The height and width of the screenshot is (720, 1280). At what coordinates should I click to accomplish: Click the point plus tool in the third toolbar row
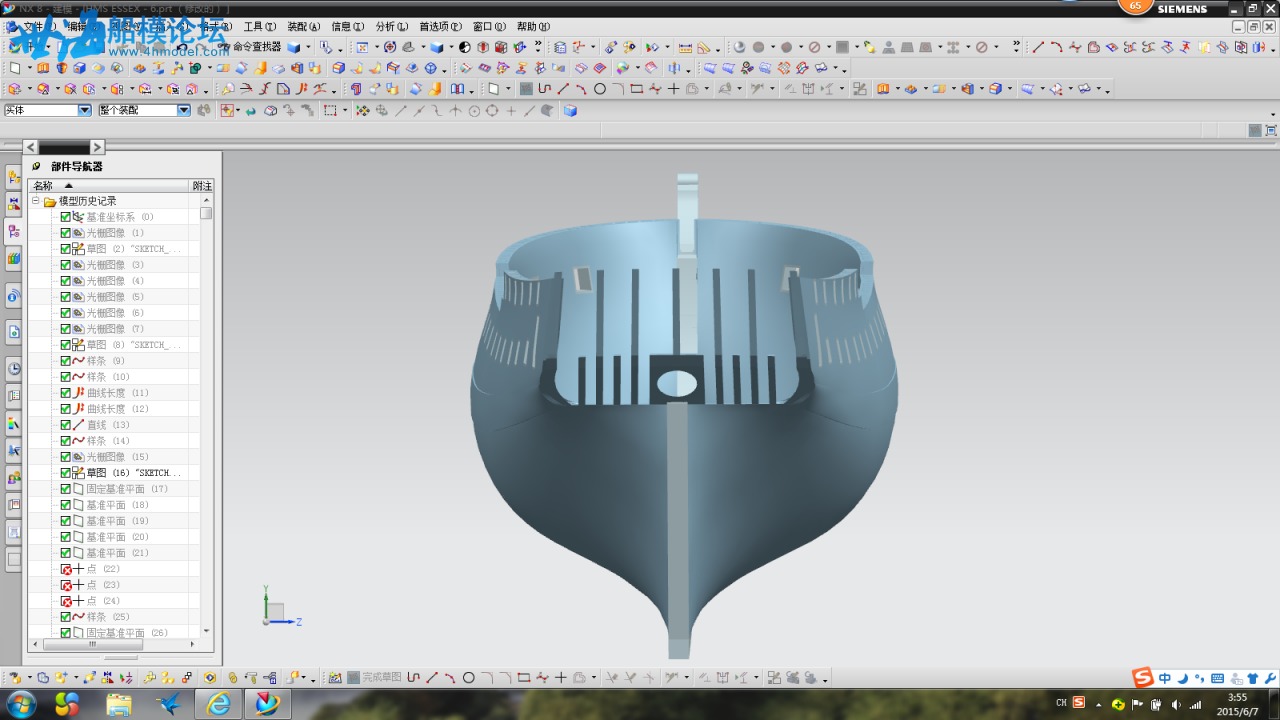(x=673, y=89)
